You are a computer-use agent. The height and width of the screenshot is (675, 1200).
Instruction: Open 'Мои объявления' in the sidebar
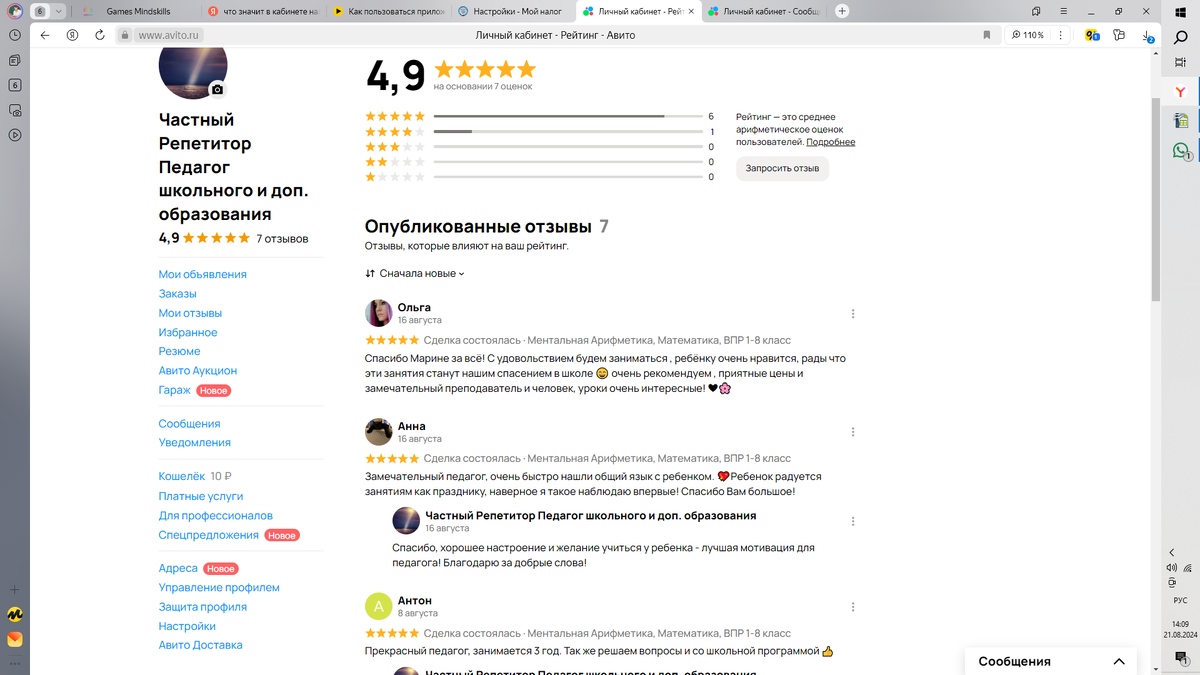pos(203,274)
